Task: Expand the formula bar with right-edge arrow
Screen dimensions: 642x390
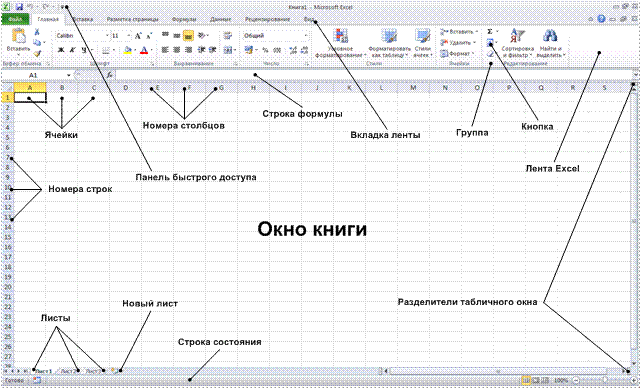Action: click(x=635, y=75)
